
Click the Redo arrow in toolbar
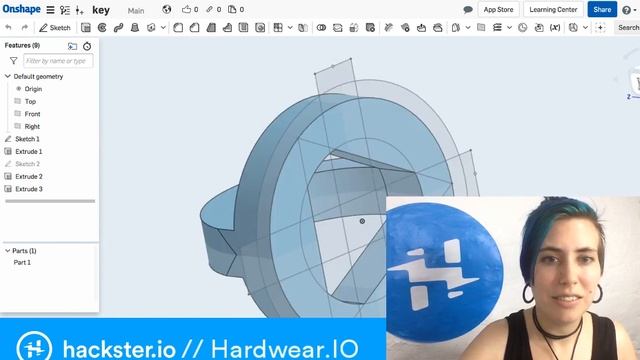[x=24, y=28]
